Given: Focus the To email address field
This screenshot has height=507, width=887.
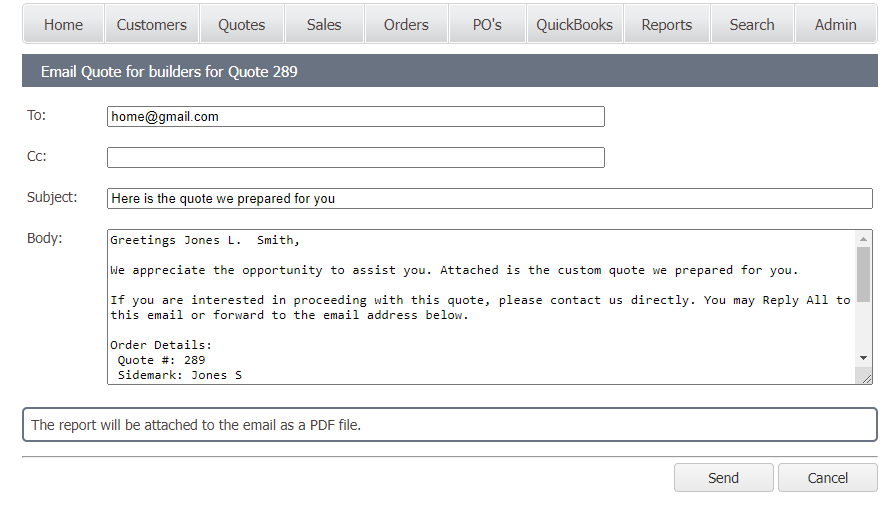Looking at the screenshot, I should (x=355, y=117).
